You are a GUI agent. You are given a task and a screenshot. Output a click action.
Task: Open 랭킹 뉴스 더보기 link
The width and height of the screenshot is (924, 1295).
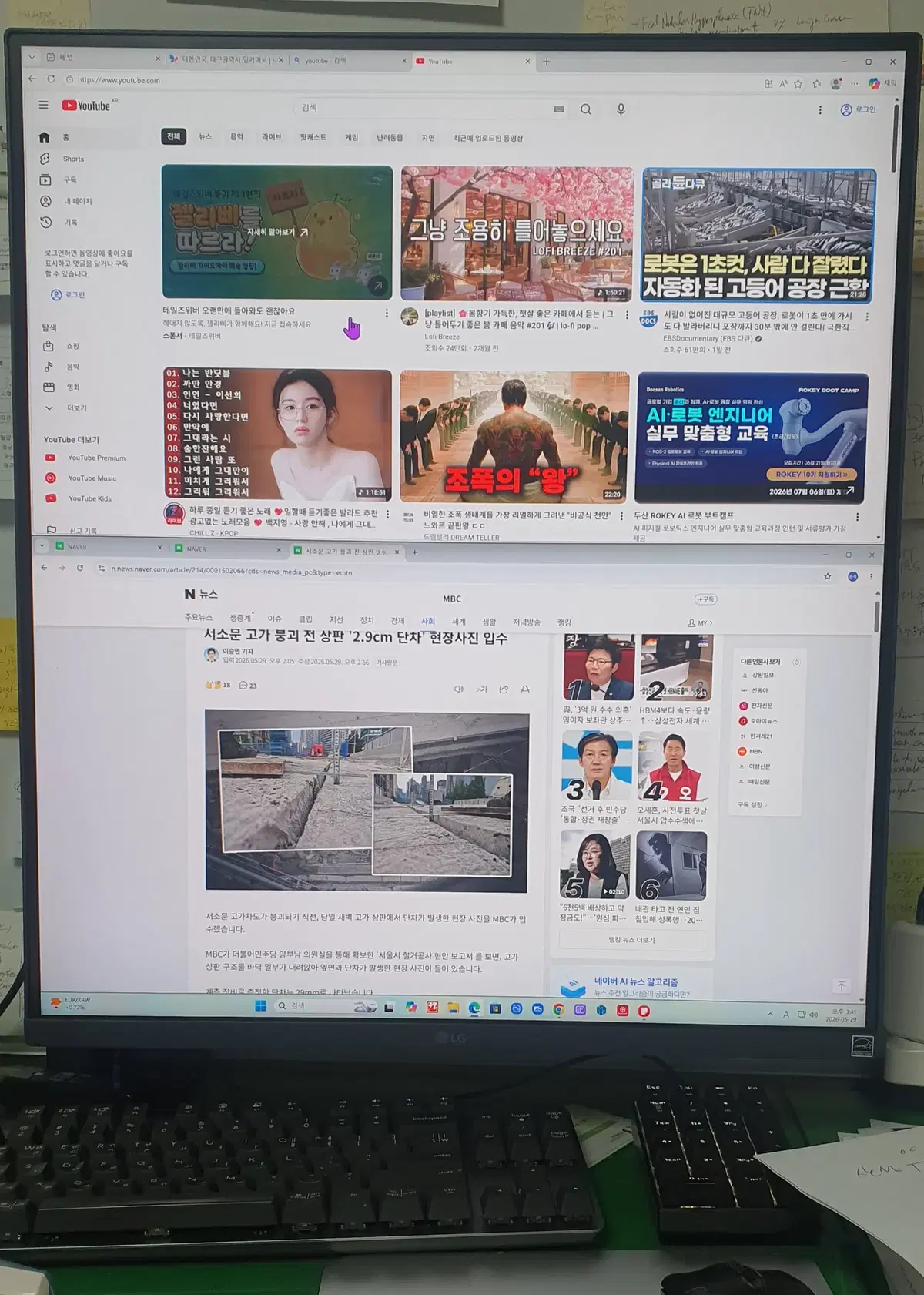631,939
